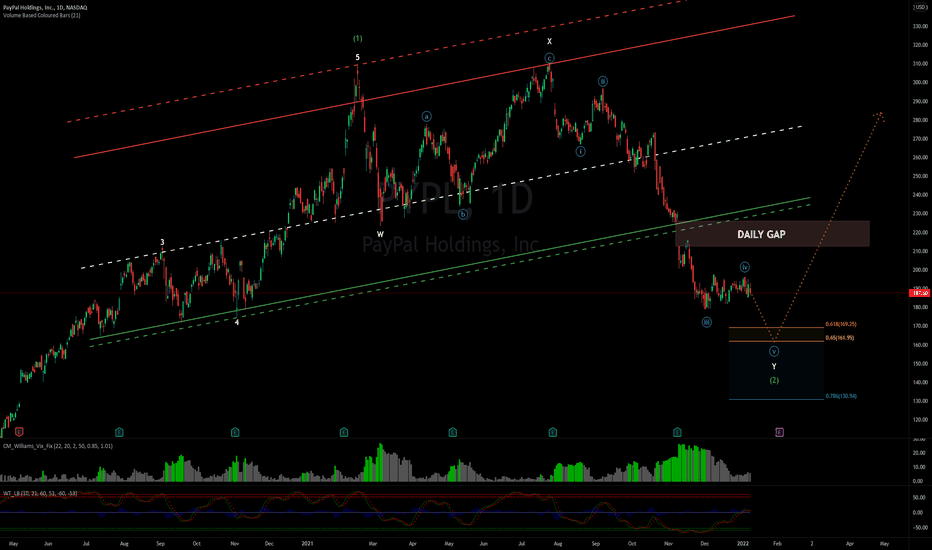Image resolution: width=932 pixels, height=550 pixels.
Task: Click the '2021' label on the time axis
Action: 307,543
